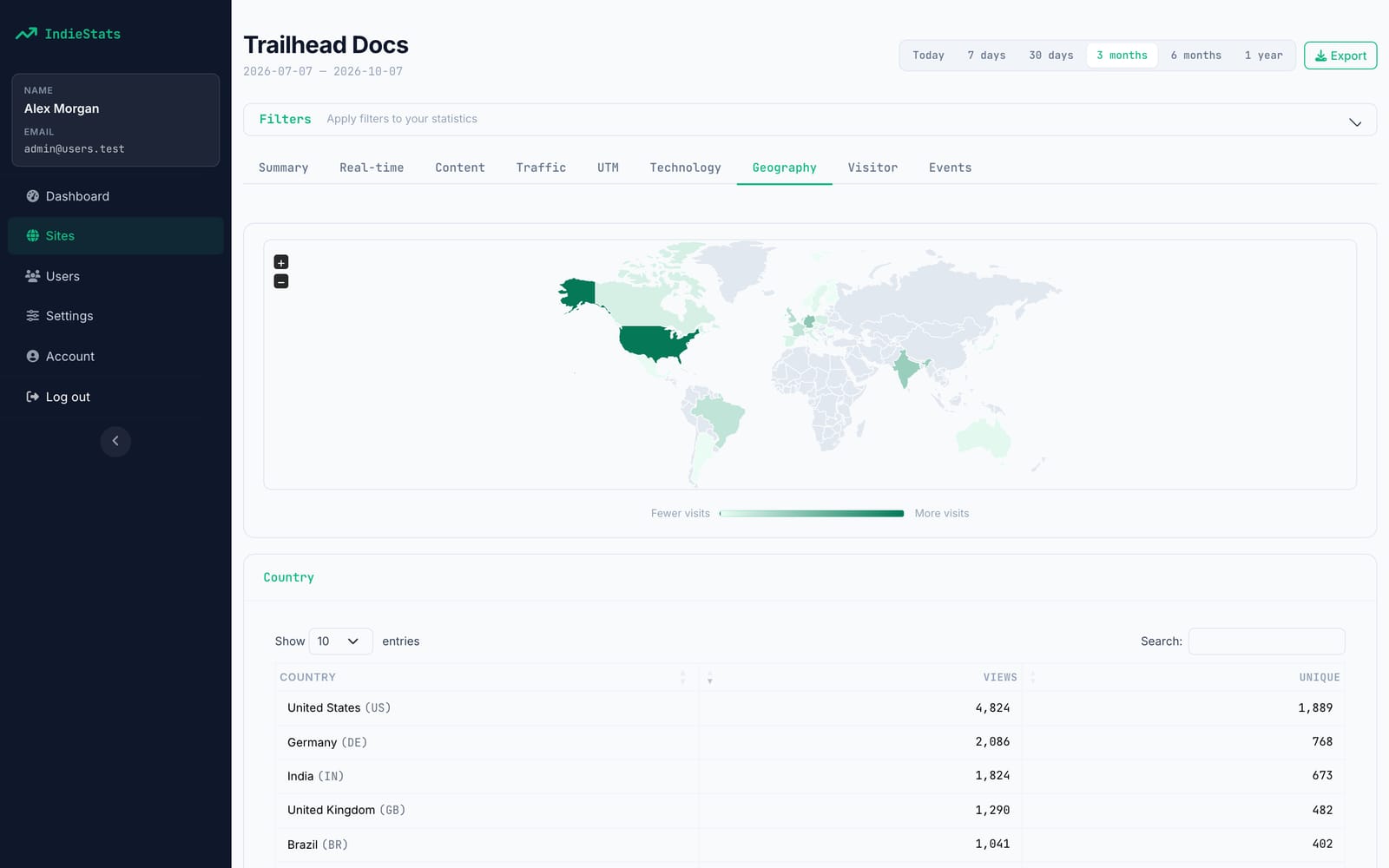Image resolution: width=1389 pixels, height=868 pixels.
Task: Click the Sites globe icon
Action: tap(33, 235)
